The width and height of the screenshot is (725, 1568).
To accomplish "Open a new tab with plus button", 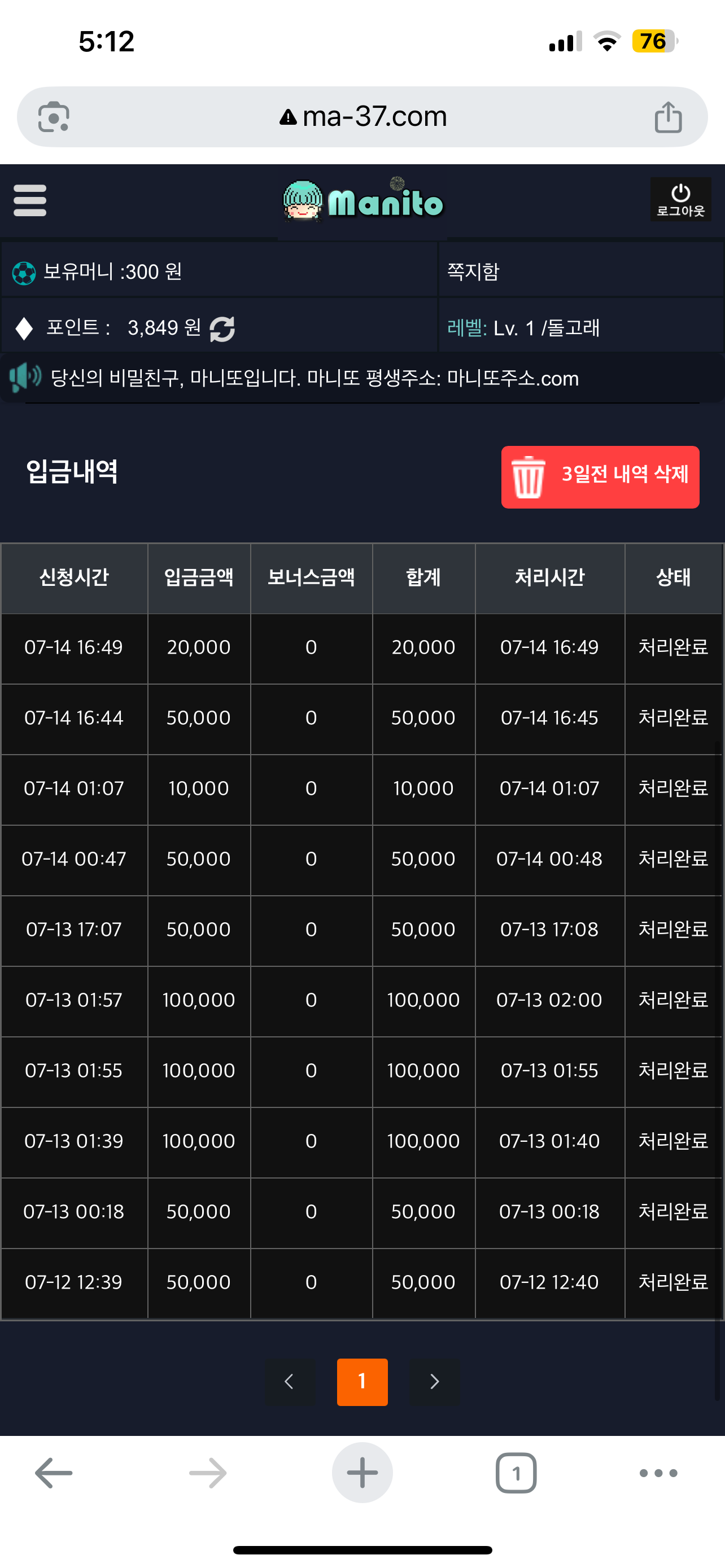I will pyautogui.click(x=362, y=1473).
